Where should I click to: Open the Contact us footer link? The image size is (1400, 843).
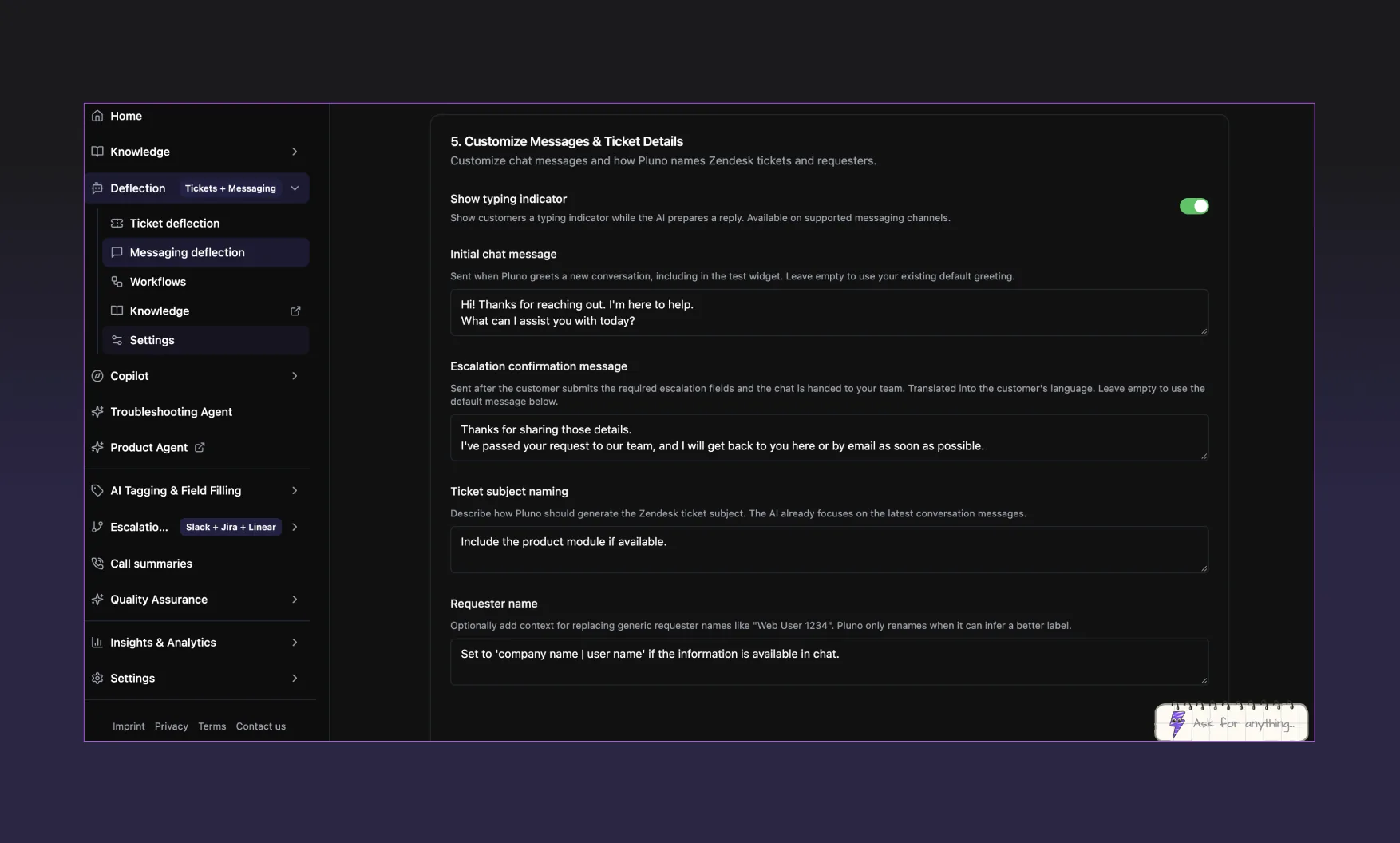tap(261, 726)
